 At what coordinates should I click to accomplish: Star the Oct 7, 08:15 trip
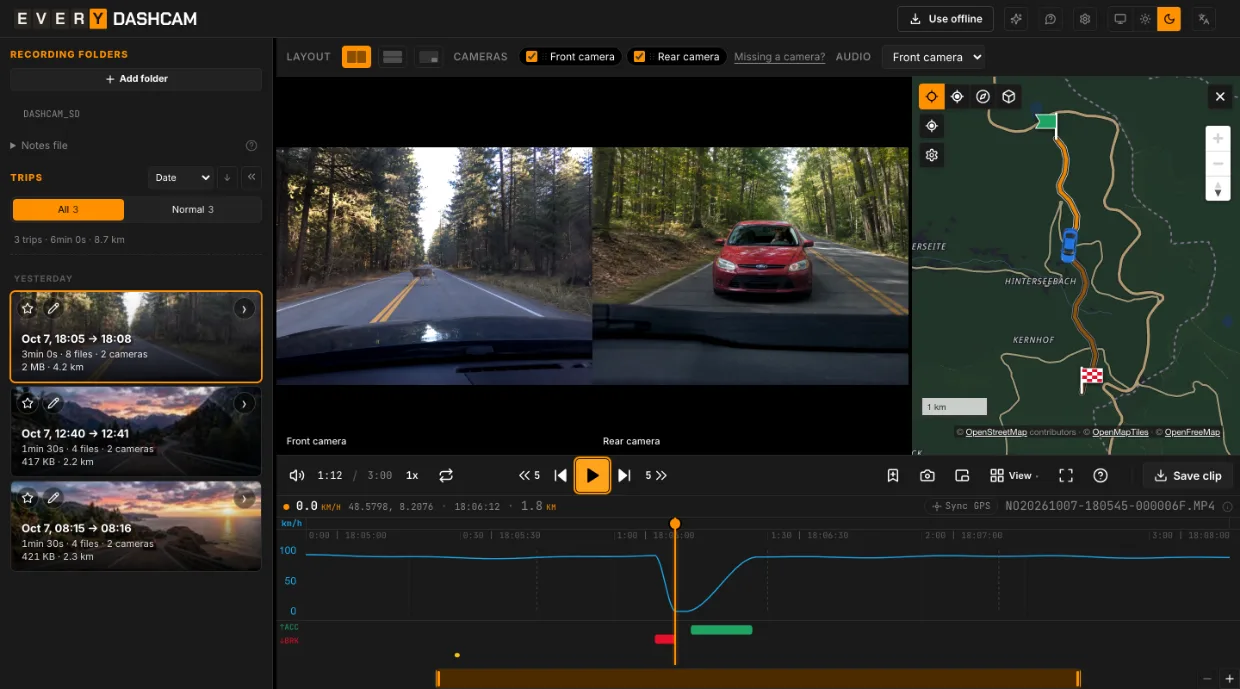[28, 497]
